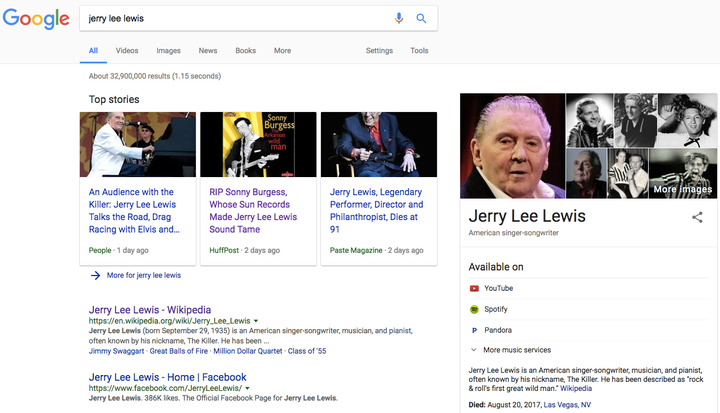
Task: Follow the Great Balls of Fire sitelink
Action: coord(179,351)
